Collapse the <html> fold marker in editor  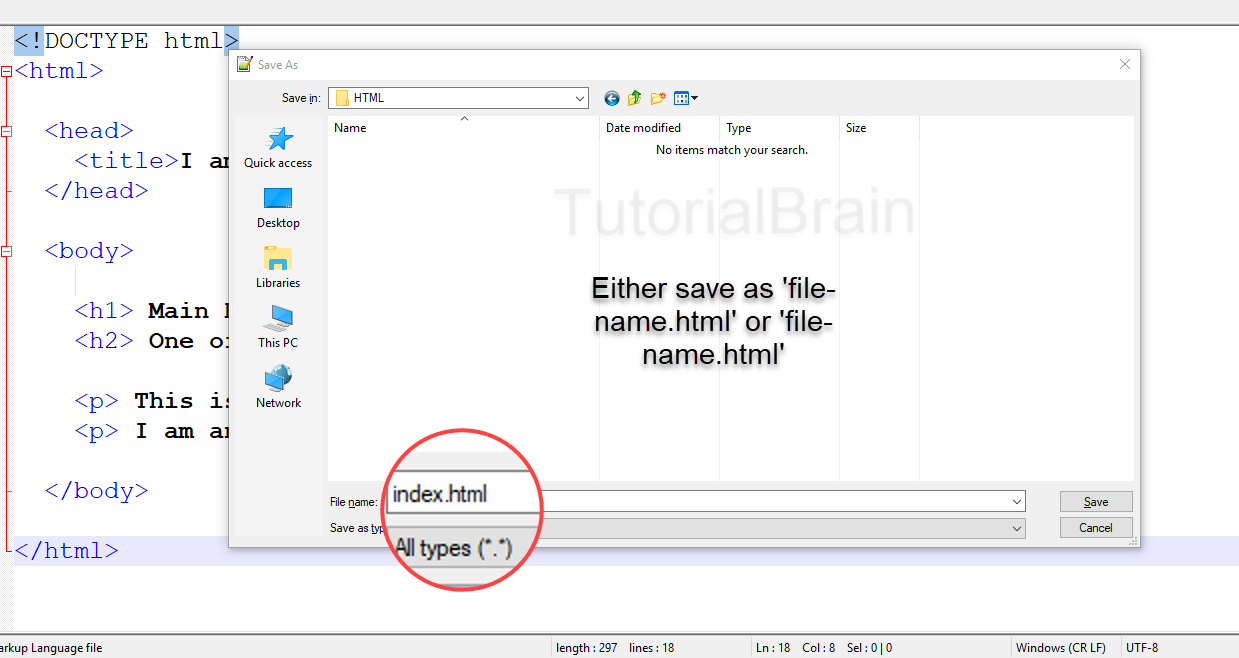(x=6, y=71)
